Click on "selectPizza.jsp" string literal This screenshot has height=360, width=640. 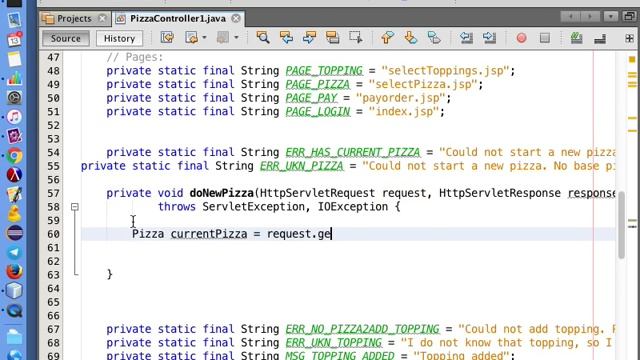coord(423,84)
